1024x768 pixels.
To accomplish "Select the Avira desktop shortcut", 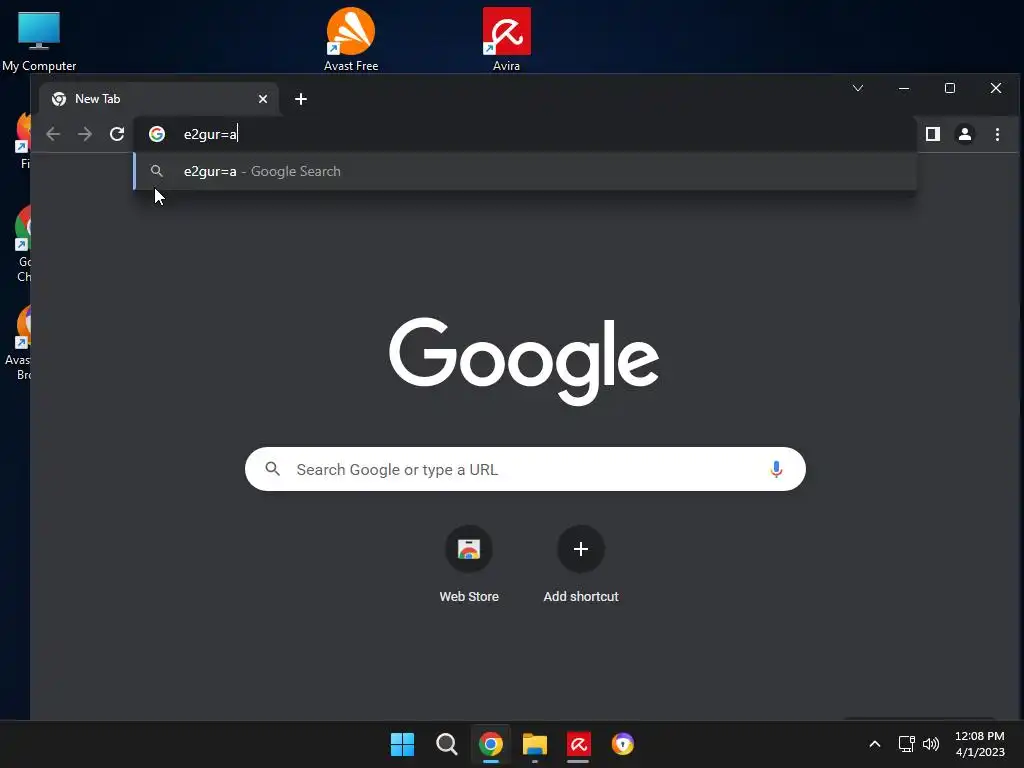I will [x=507, y=39].
